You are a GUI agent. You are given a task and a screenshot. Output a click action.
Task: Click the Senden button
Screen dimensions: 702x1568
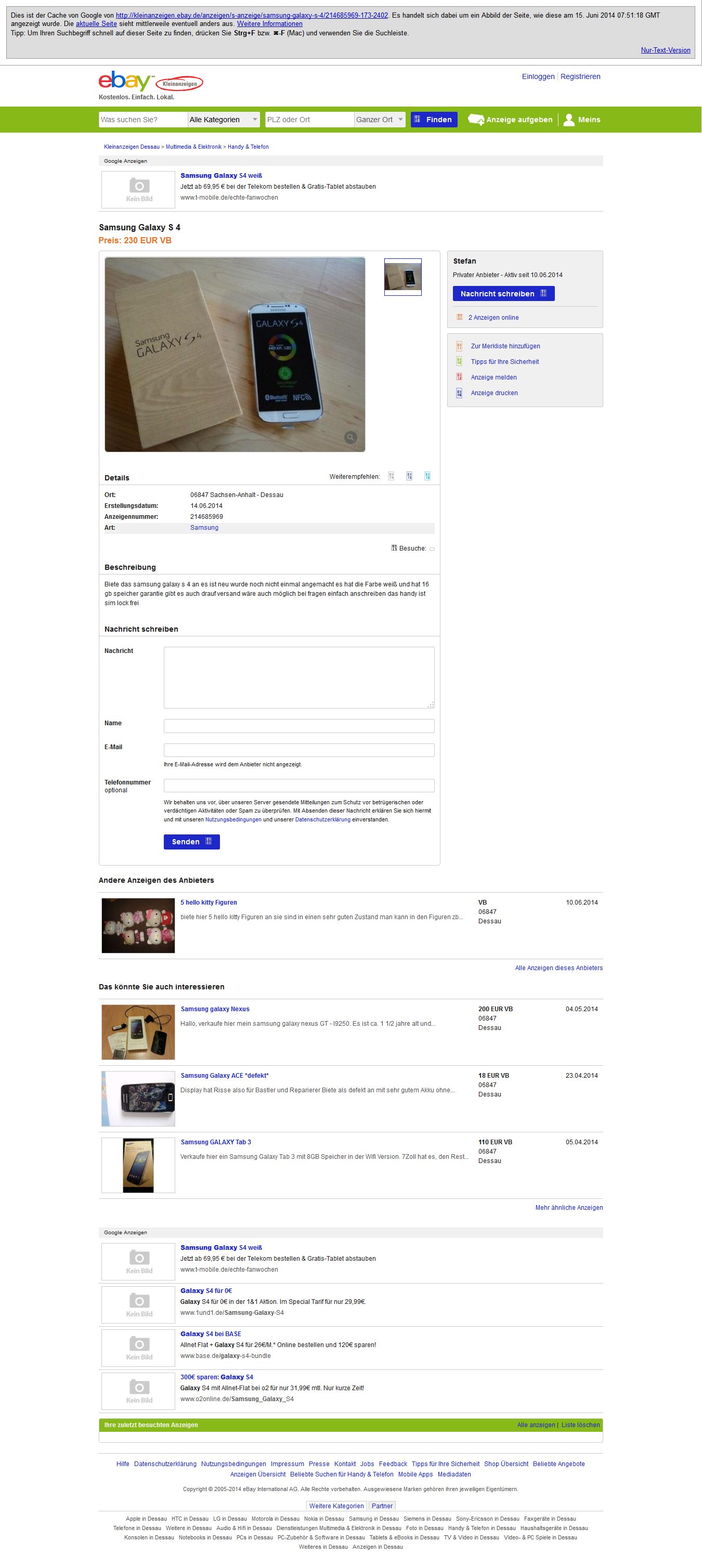[192, 842]
